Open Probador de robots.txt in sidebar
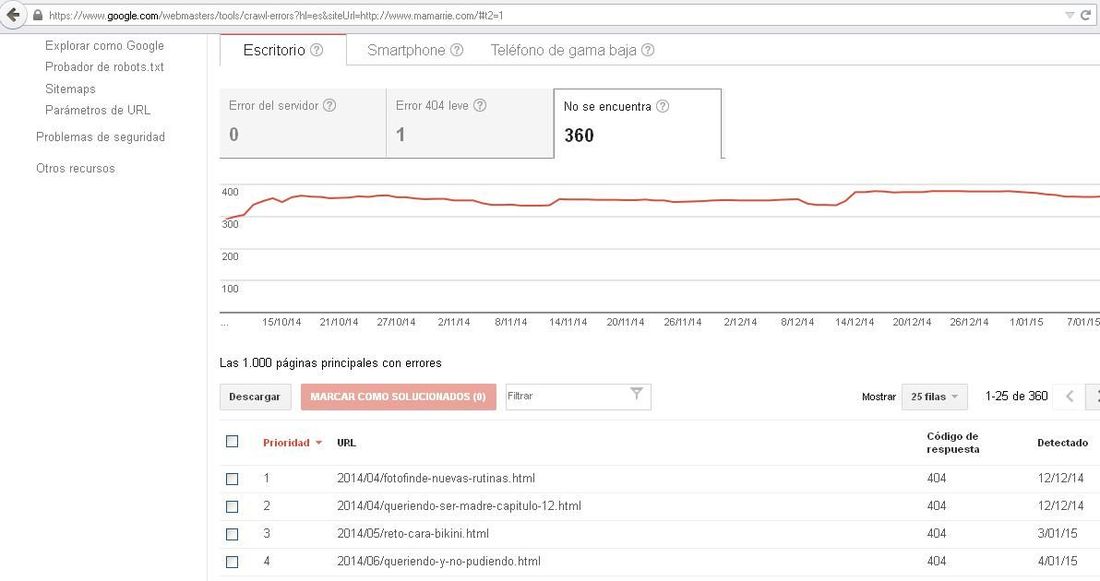1100x581 pixels. pos(105,67)
